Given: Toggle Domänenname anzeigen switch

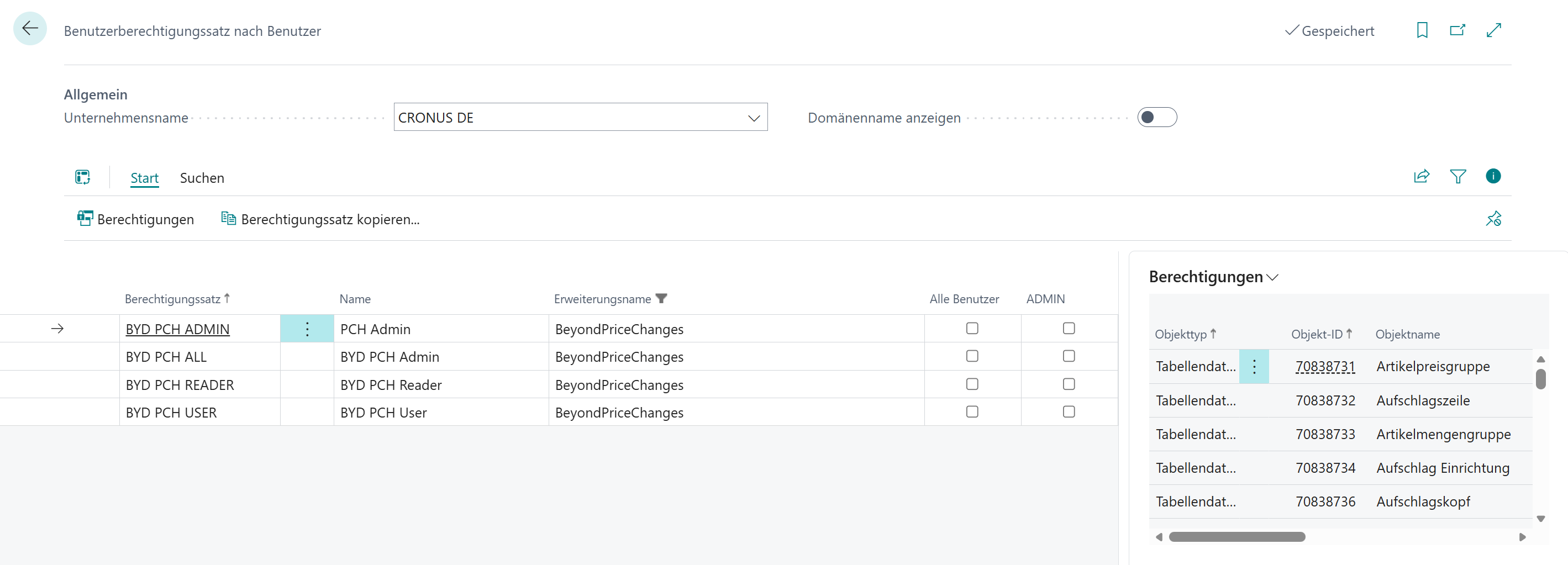Looking at the screenshot, I should pyautogui.click(x=1156, y=118).
